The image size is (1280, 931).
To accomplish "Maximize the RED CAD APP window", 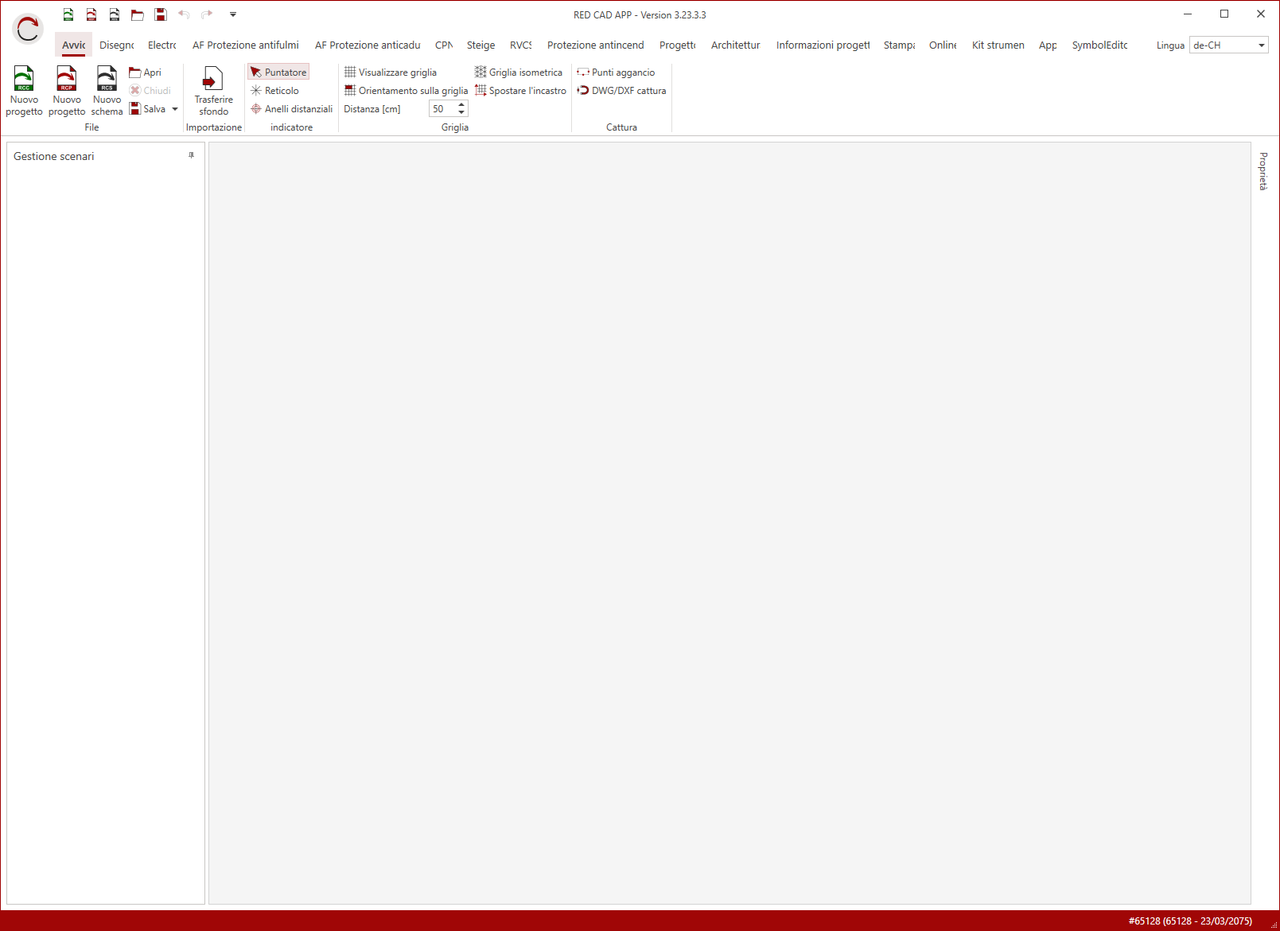I will [1224, 14].
